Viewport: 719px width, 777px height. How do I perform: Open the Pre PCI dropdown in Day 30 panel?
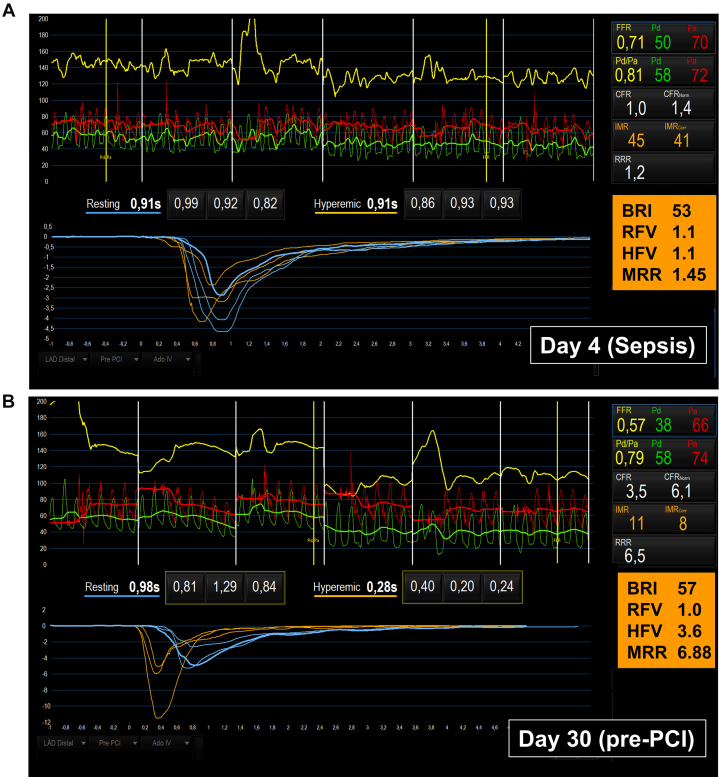(x=115, y=743)
